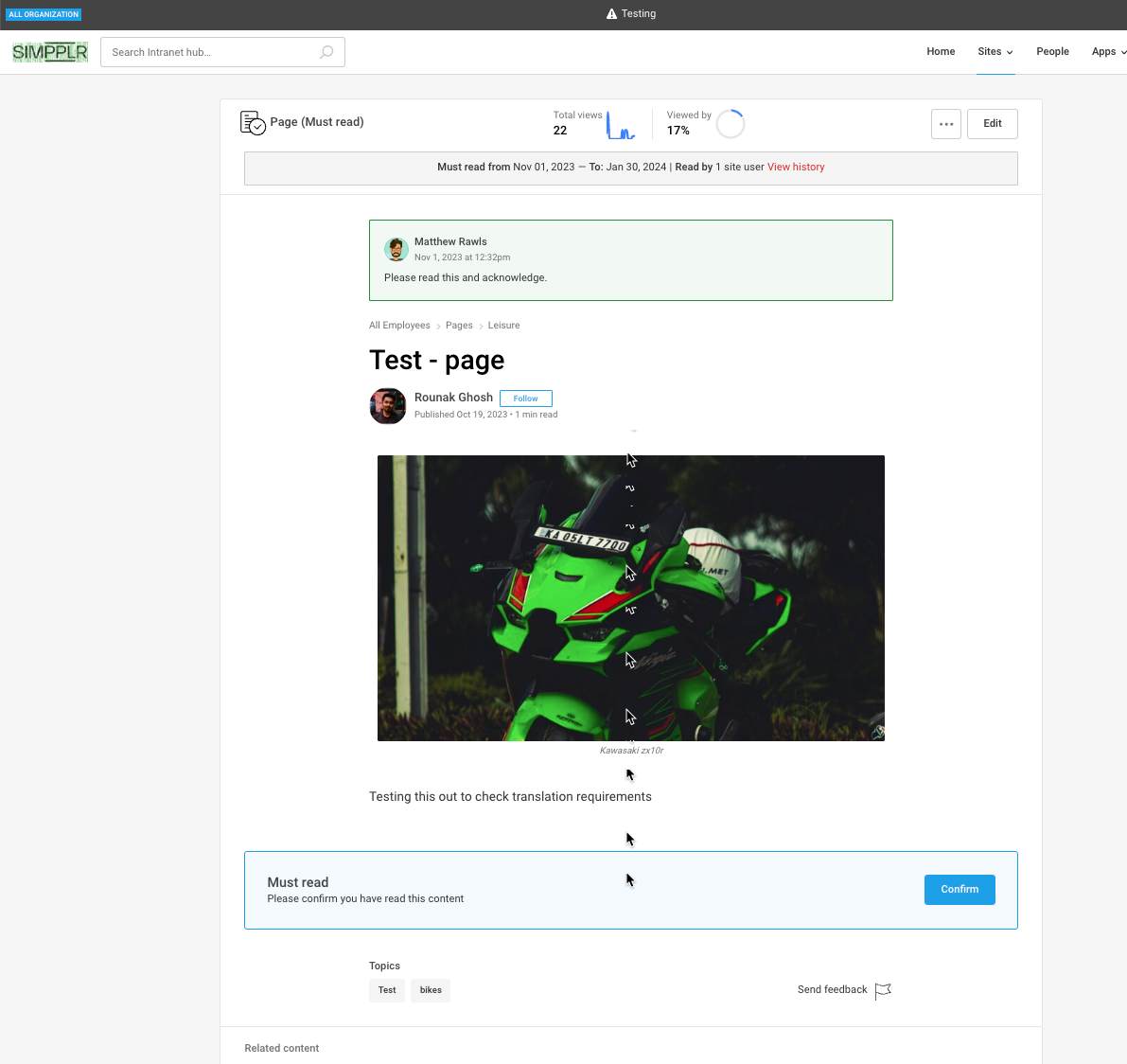Open the Pages breadcrumb link
Screen dimensions: 1127x1064
coord(459,325)
